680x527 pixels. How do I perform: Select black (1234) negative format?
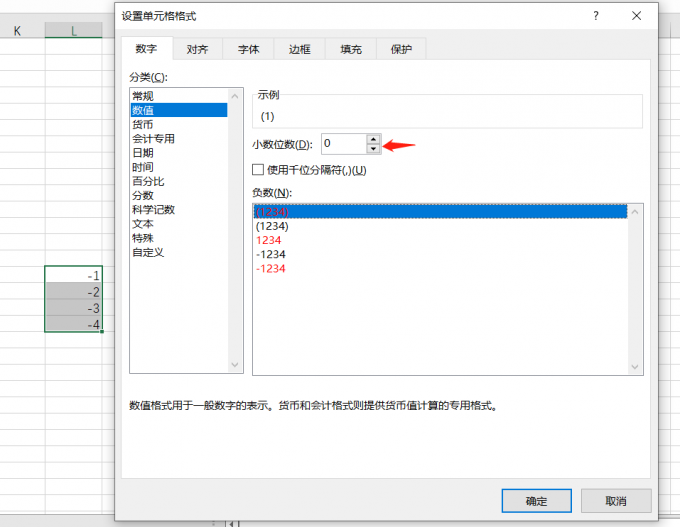[x=440, y=226]
